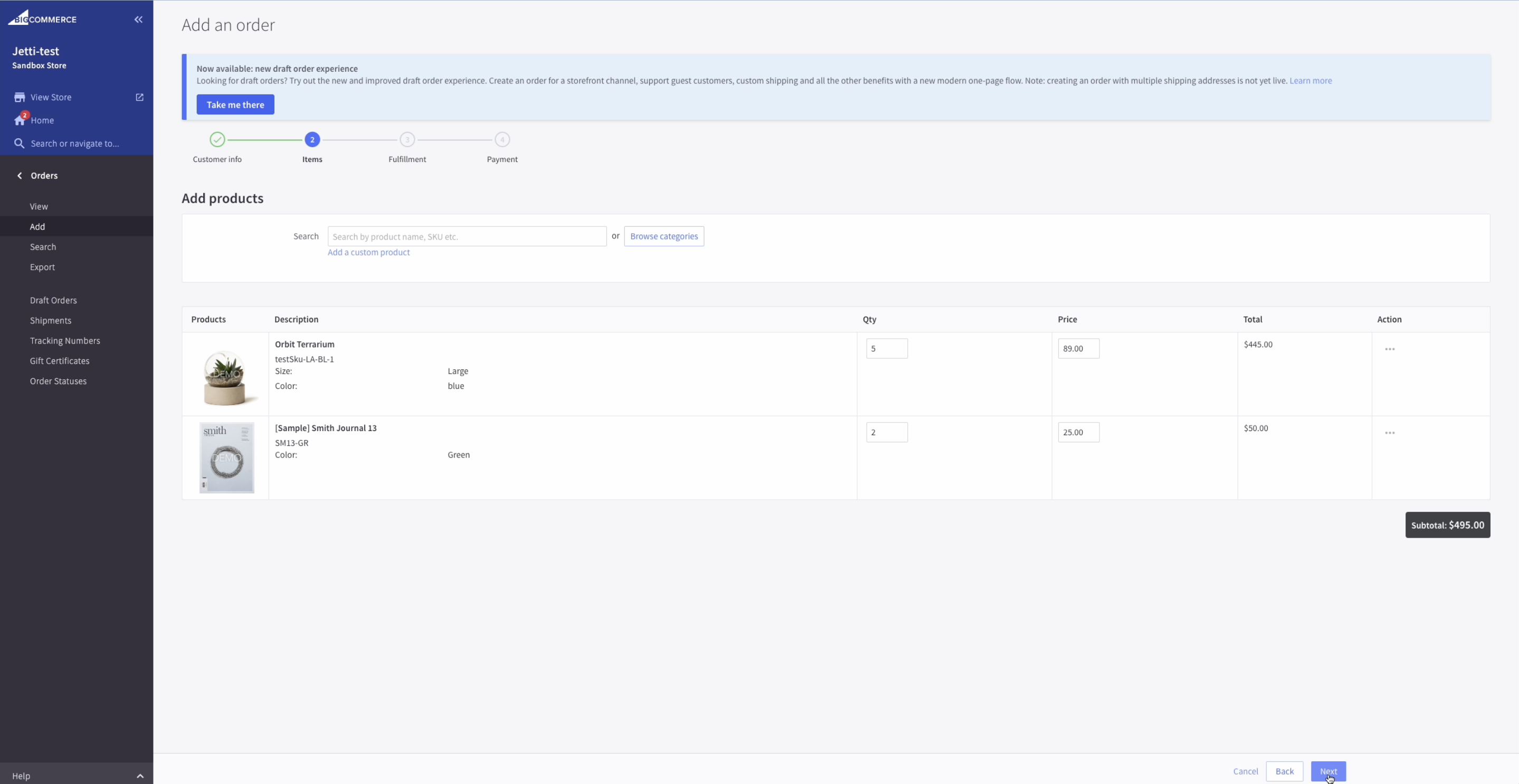The image size is (1519, 784).
Task: Click the BigCommerce logo
Action: (x=42, y=18)
